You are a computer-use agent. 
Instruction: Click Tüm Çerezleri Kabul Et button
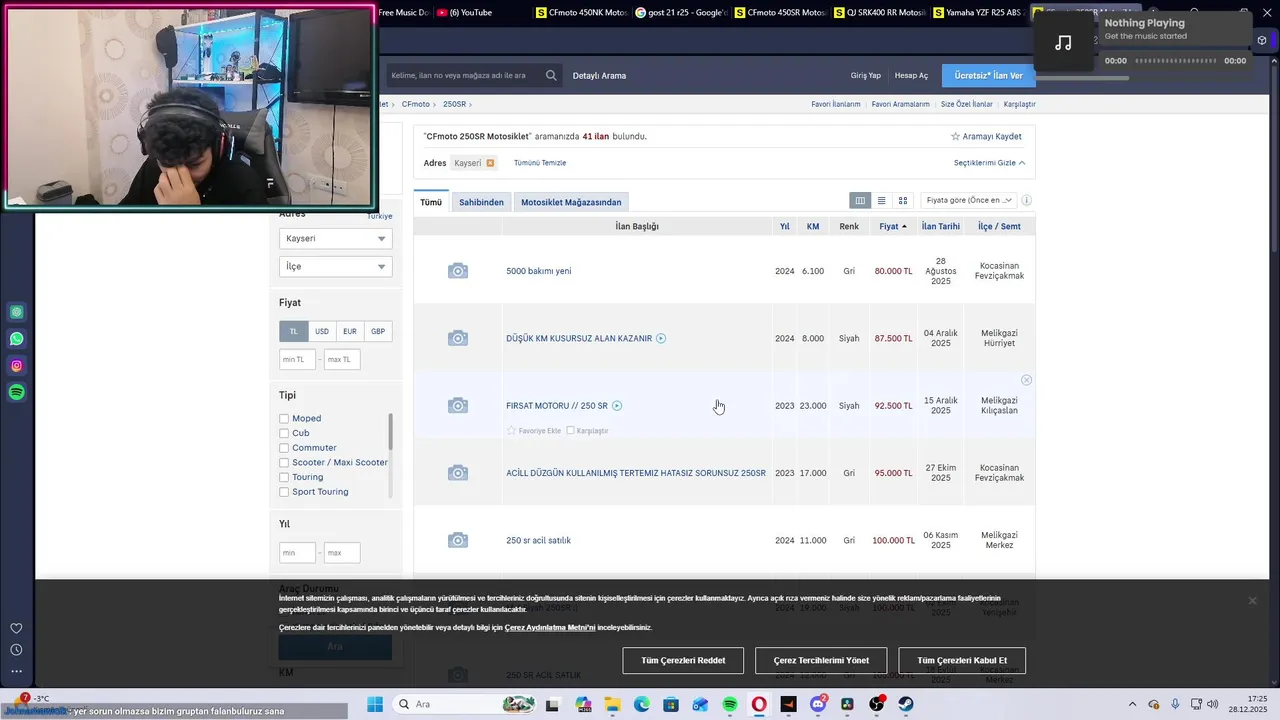pyautogui.click(x=962, y=660)
